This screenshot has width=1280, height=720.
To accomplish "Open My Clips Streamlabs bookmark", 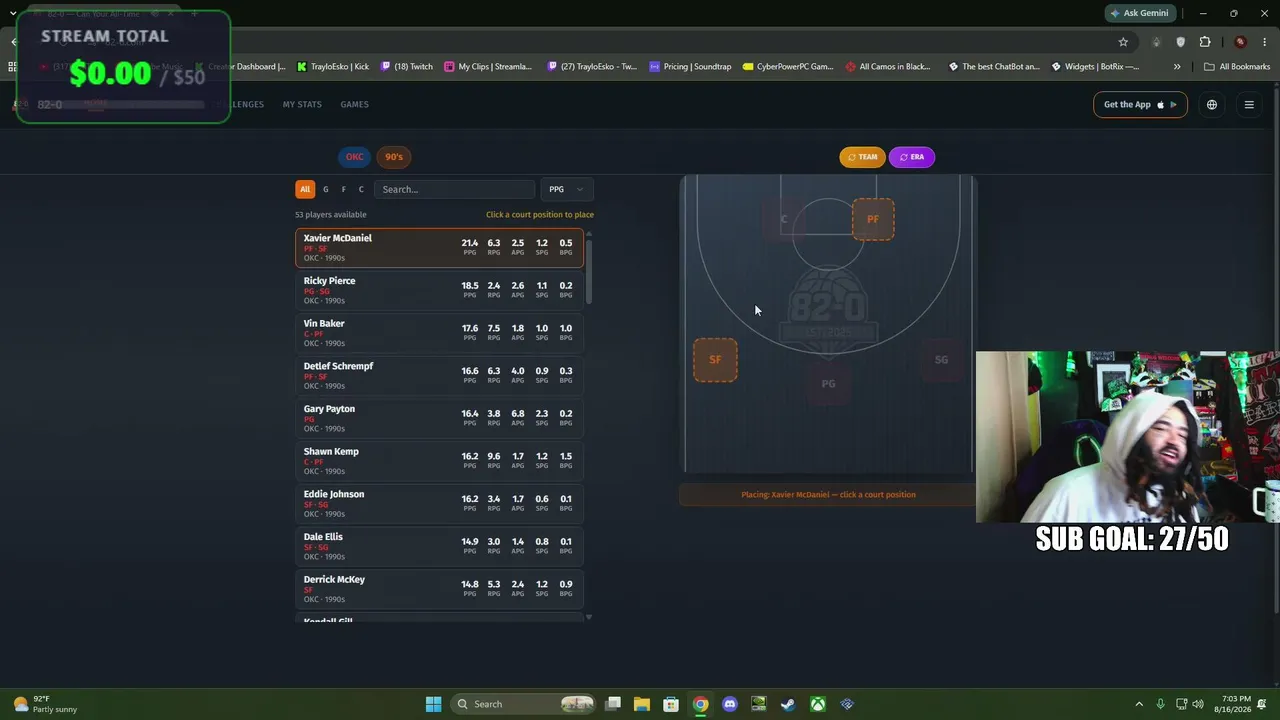I will (x=488, y=67).
